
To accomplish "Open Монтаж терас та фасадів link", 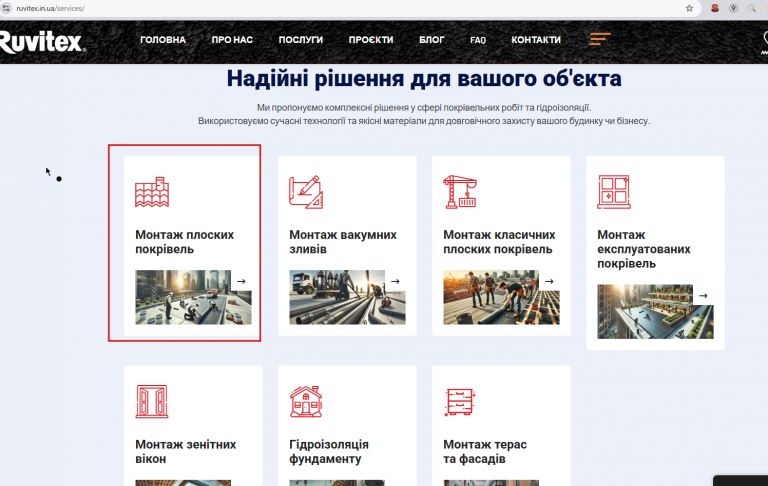I will [x=485, y=452].
